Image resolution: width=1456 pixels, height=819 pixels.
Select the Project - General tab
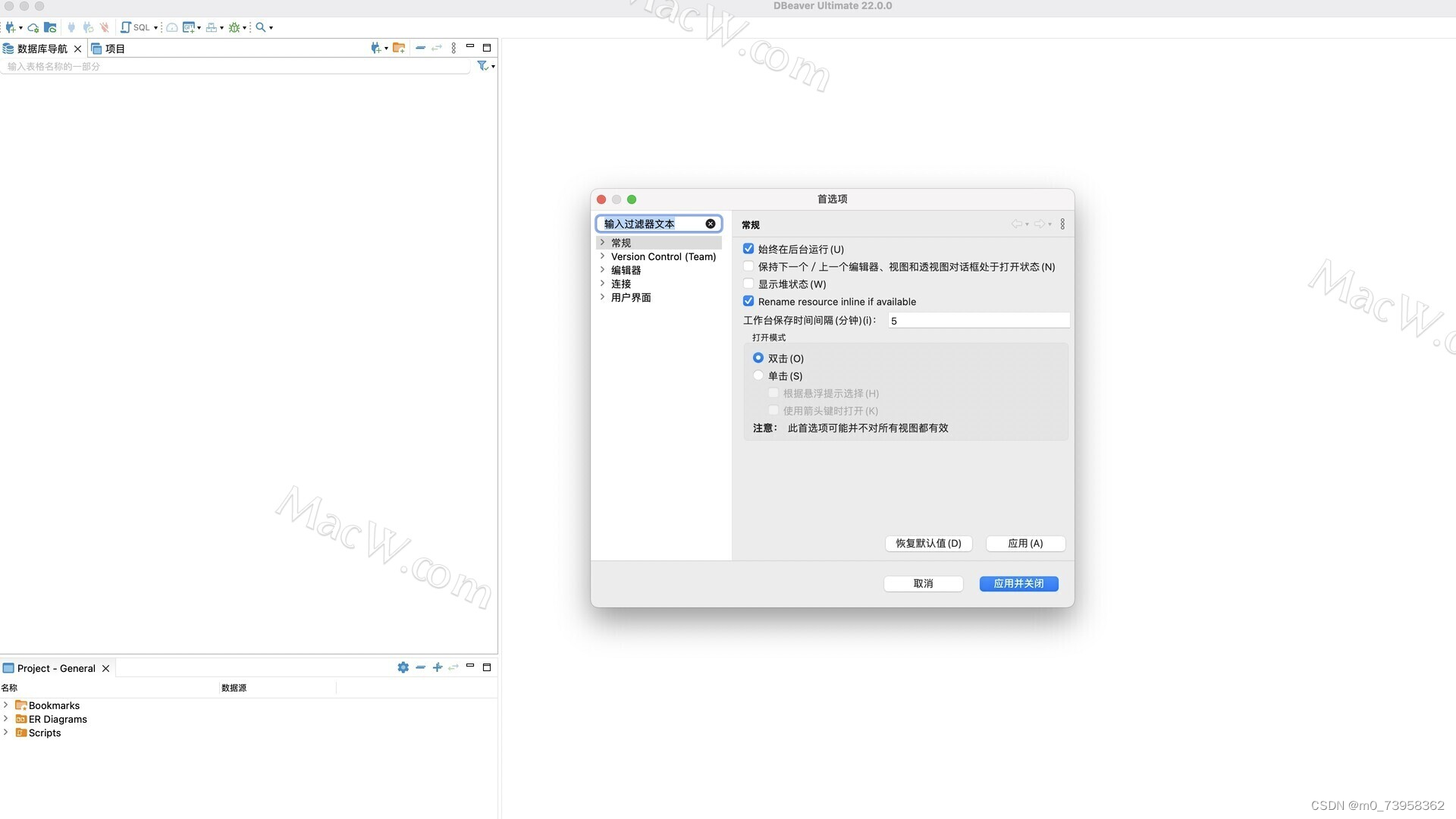[57, 668]
